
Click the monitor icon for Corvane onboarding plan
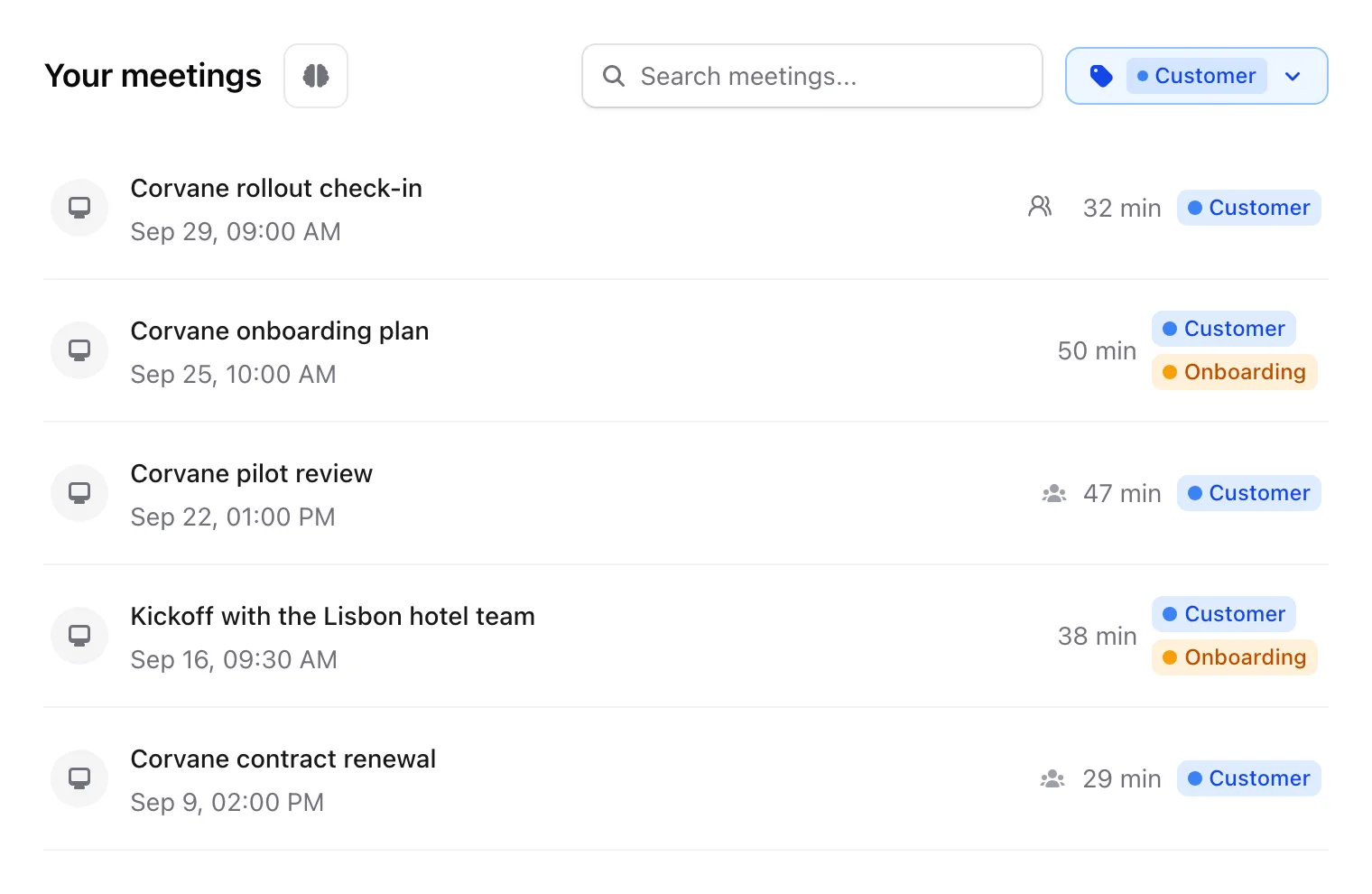tap(79, 350)
